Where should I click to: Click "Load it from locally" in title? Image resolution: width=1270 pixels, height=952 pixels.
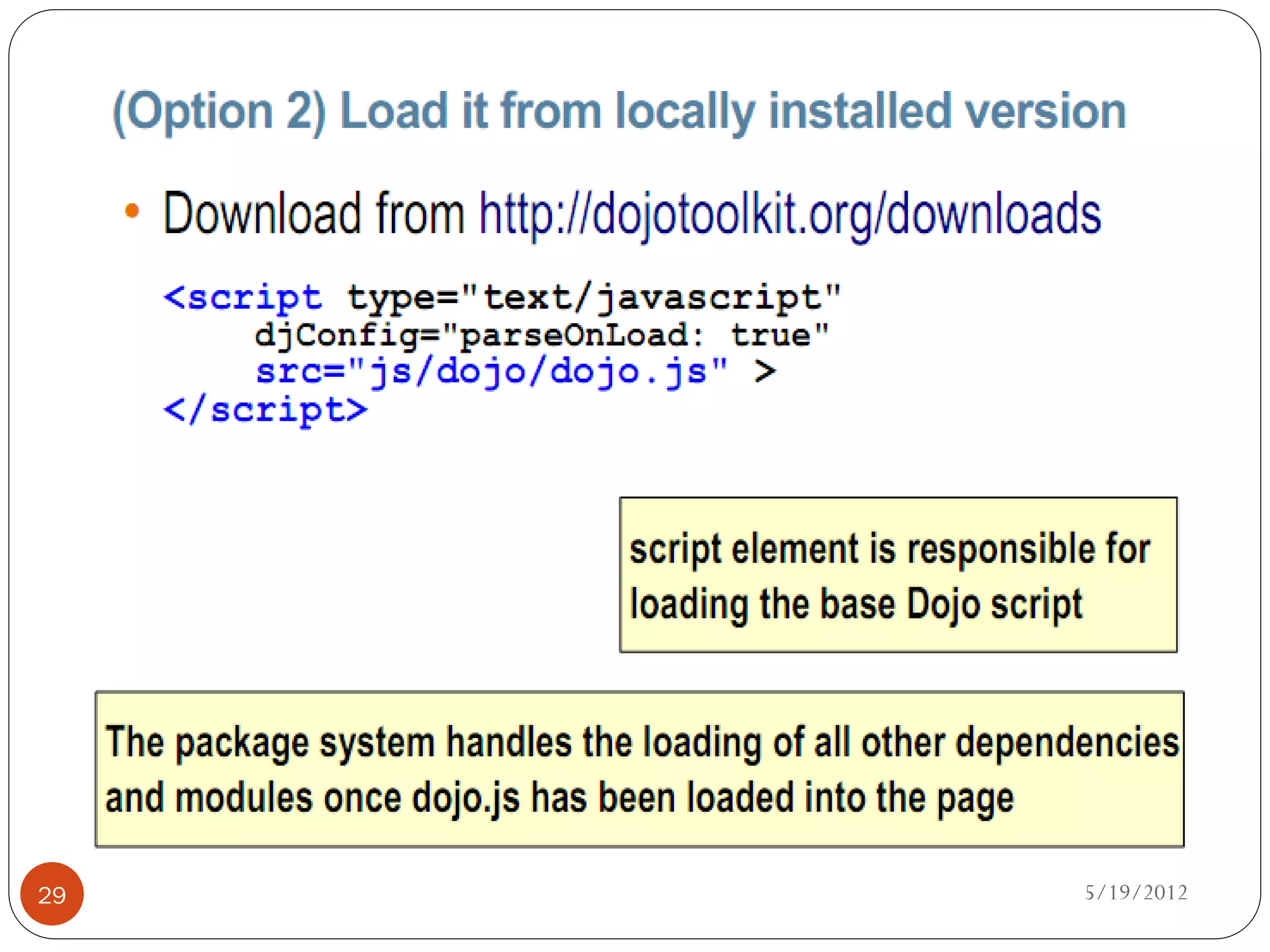tap(548, 112)
